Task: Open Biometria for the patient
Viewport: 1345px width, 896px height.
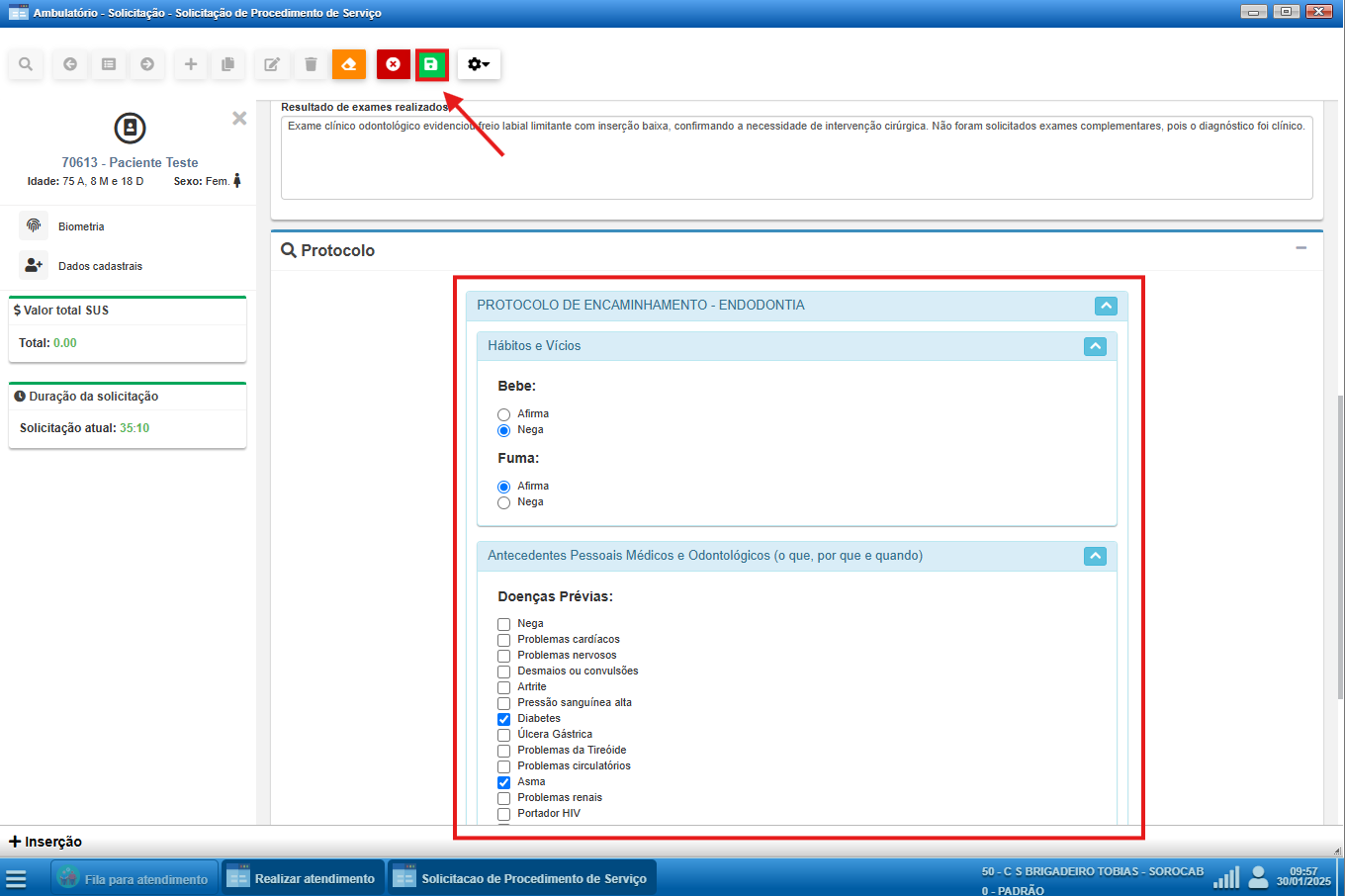Action: click(81, 226)
